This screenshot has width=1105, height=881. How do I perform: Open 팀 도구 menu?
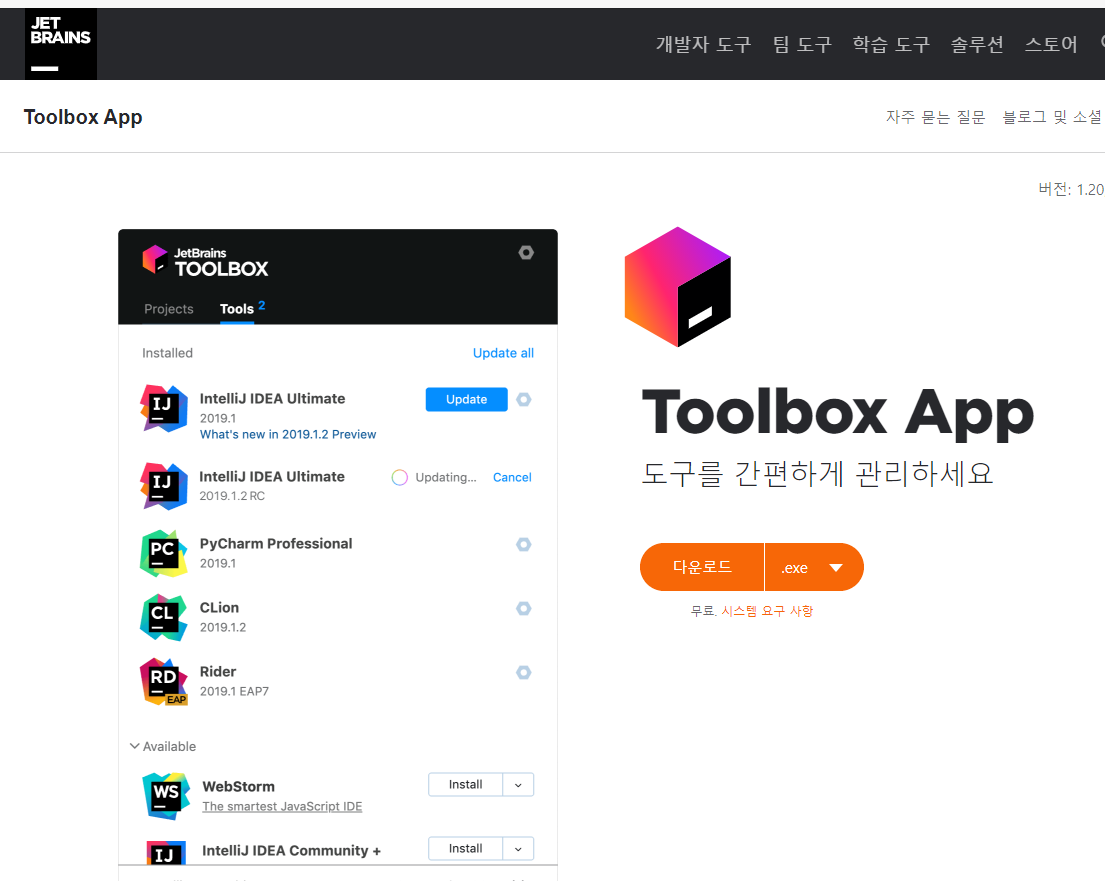pos(802,44)
